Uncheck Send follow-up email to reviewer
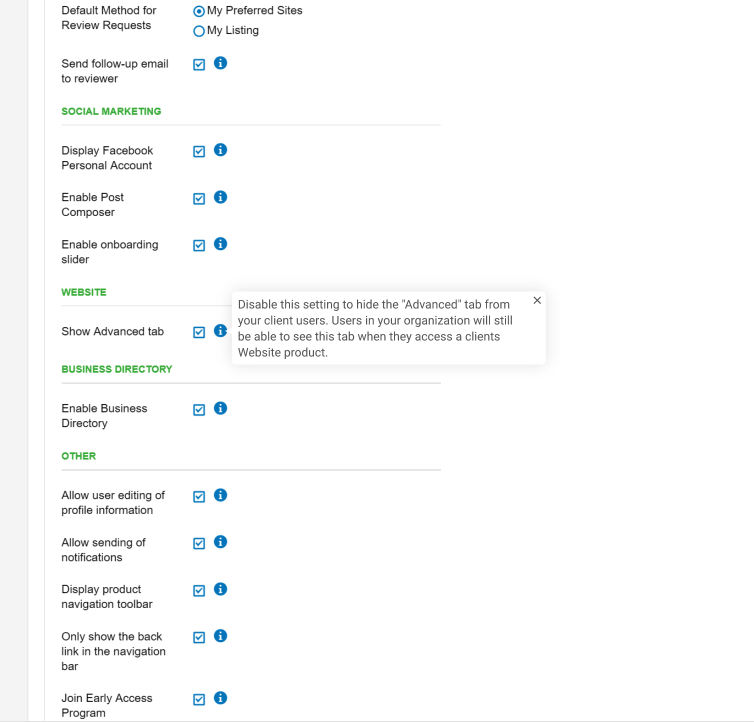754x722 pixels. pos(199,64)
